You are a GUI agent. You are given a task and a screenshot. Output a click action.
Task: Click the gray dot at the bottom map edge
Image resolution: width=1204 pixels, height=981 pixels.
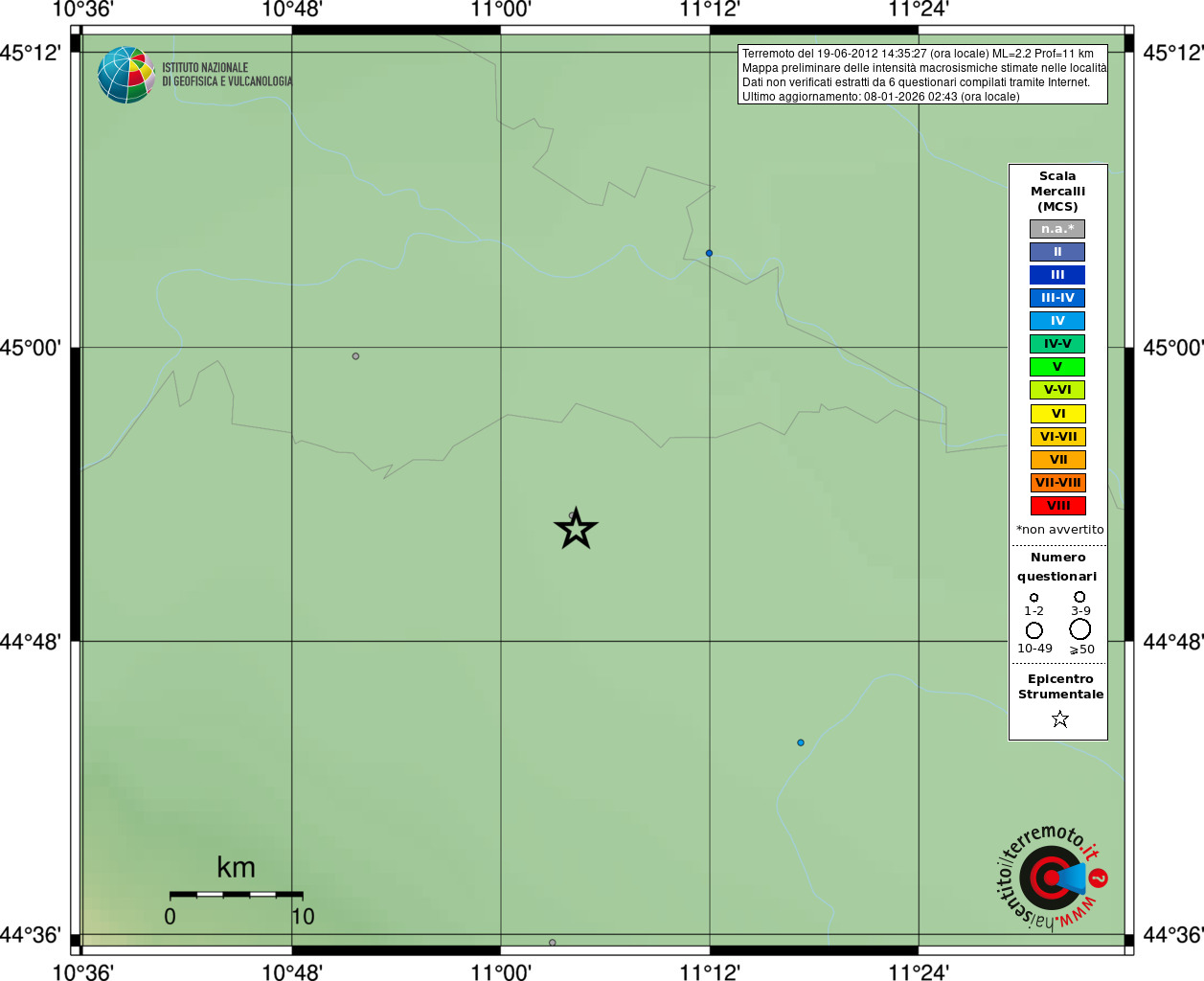coord(553,943)
